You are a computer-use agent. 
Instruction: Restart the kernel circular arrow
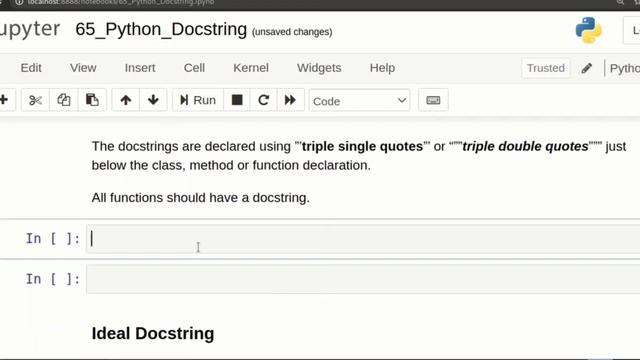263,100
